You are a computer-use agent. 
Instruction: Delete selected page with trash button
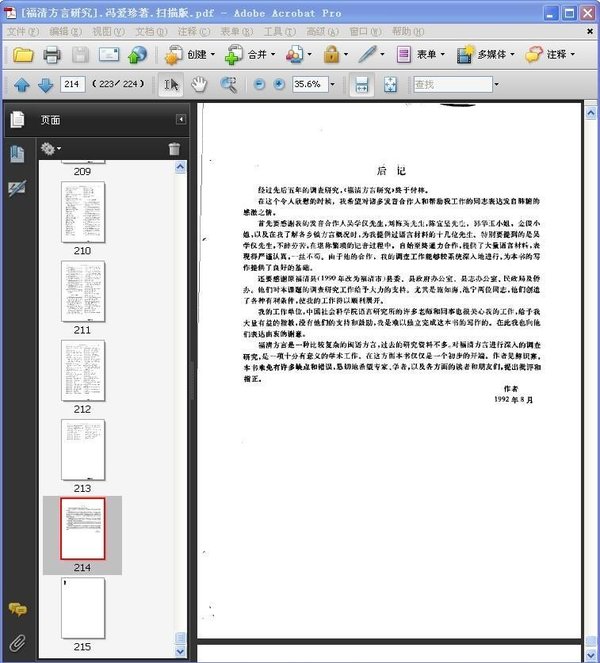(x=174, y=148)
